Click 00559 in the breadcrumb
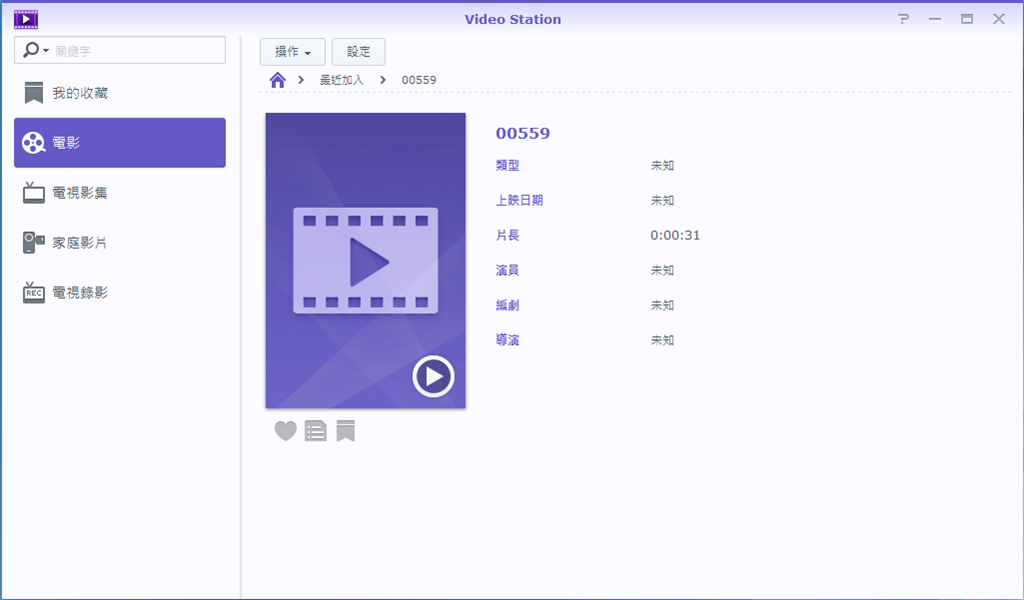 [x=419, y=80]
